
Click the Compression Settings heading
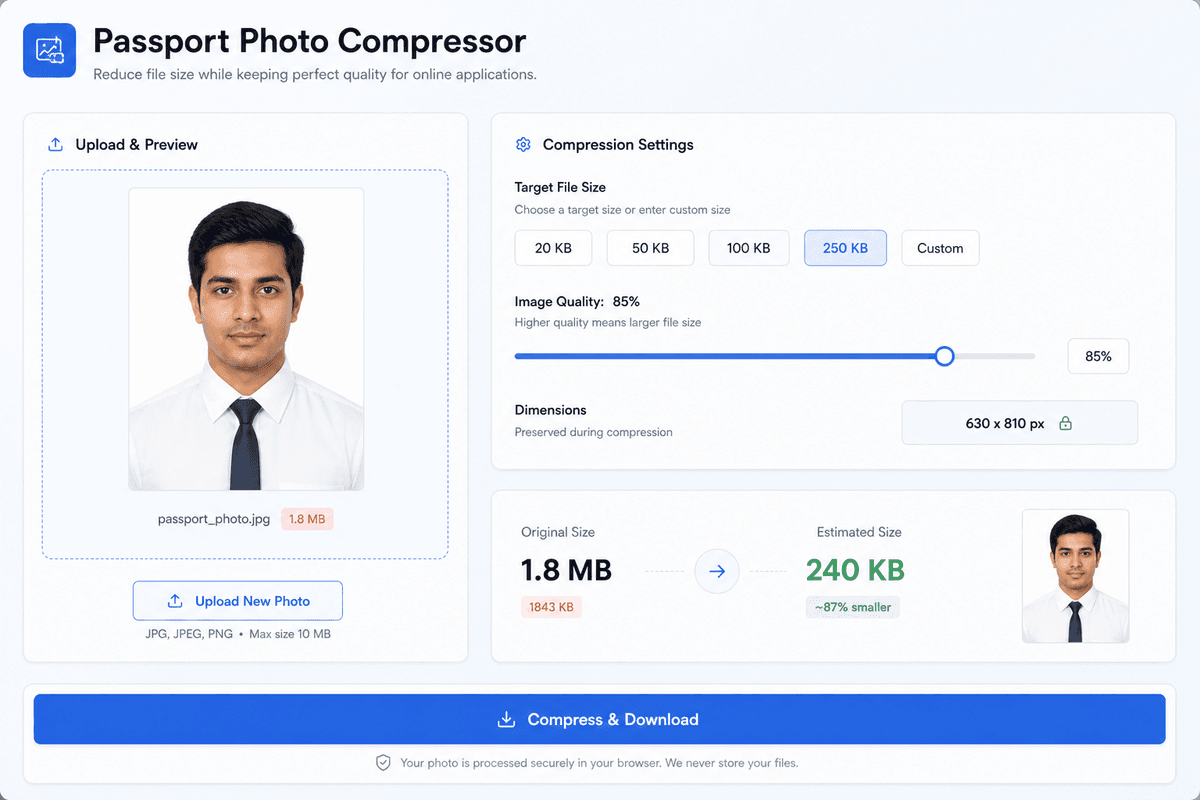[618, 145]
